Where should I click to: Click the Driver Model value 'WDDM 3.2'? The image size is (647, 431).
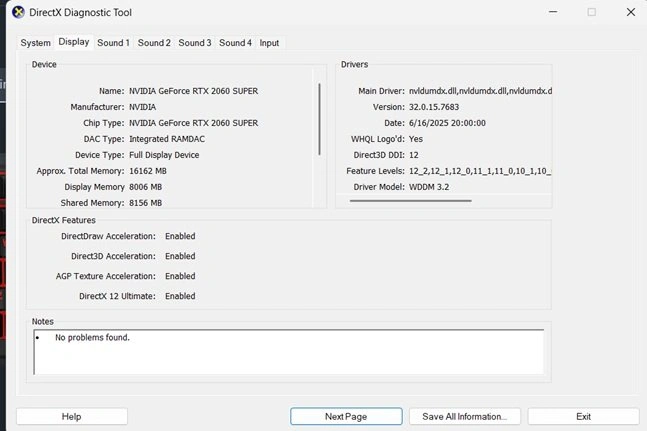point(429,187)
